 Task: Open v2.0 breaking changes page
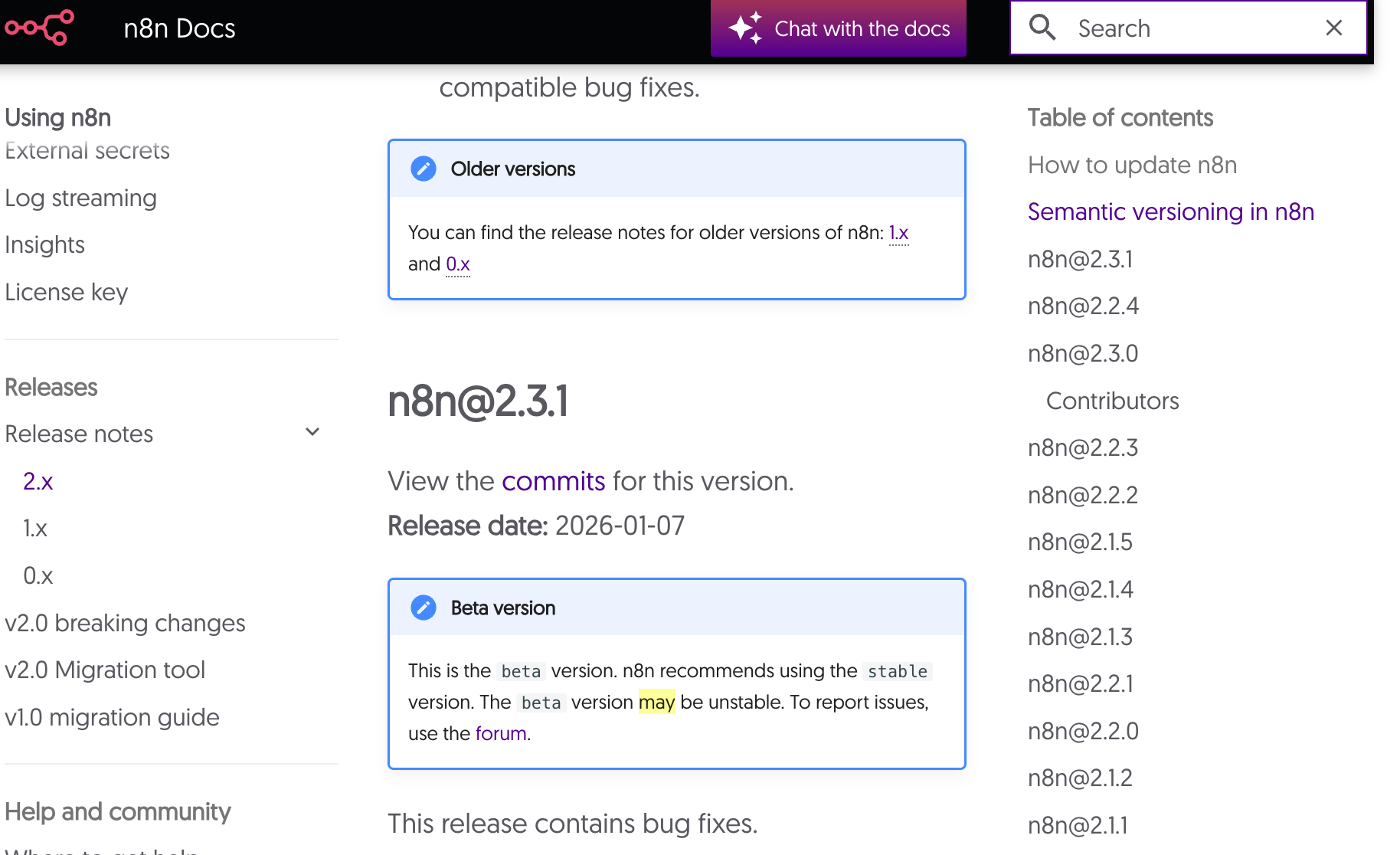click(125, 623)
